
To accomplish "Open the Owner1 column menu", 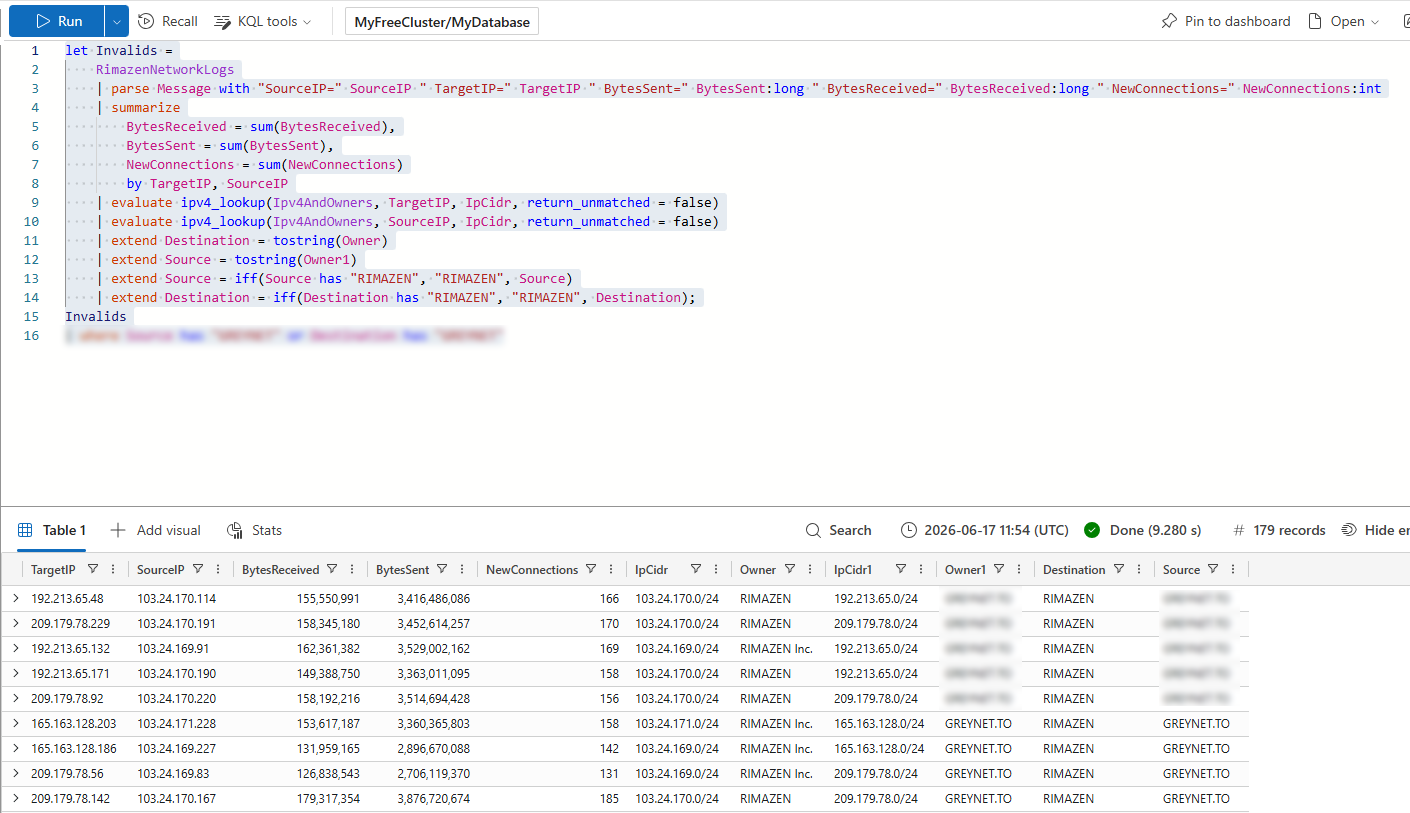I will 1020,569.
